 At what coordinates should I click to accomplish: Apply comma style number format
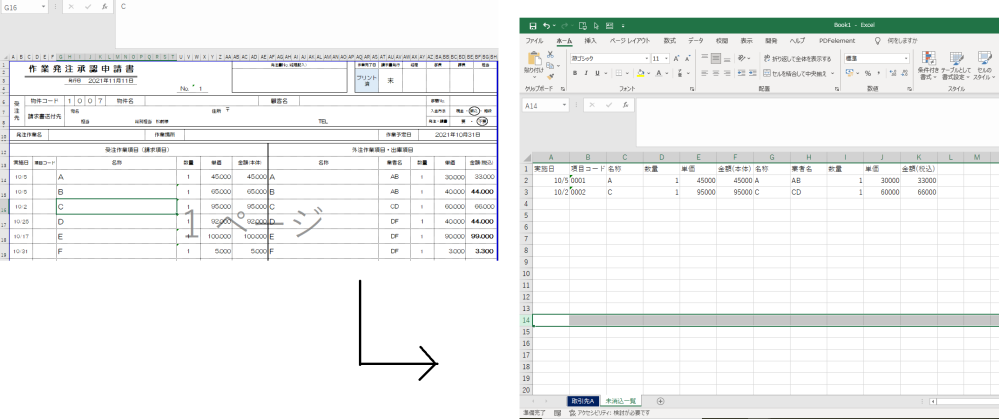pos(878,73)
